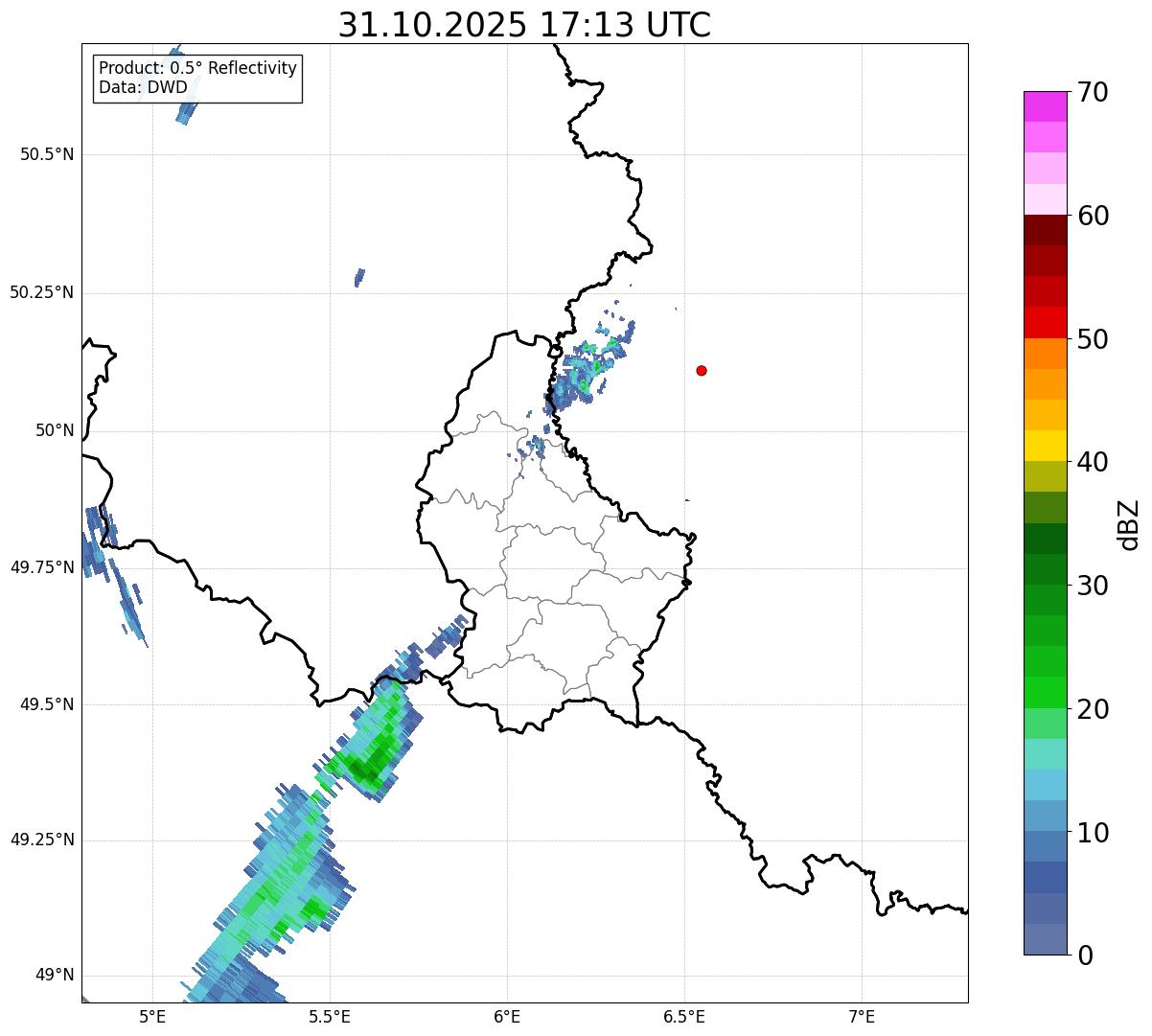Viewport: 1152px width, 1036px height.
Task: Click the 50.5°N latitude label
Action: (46, 154)
